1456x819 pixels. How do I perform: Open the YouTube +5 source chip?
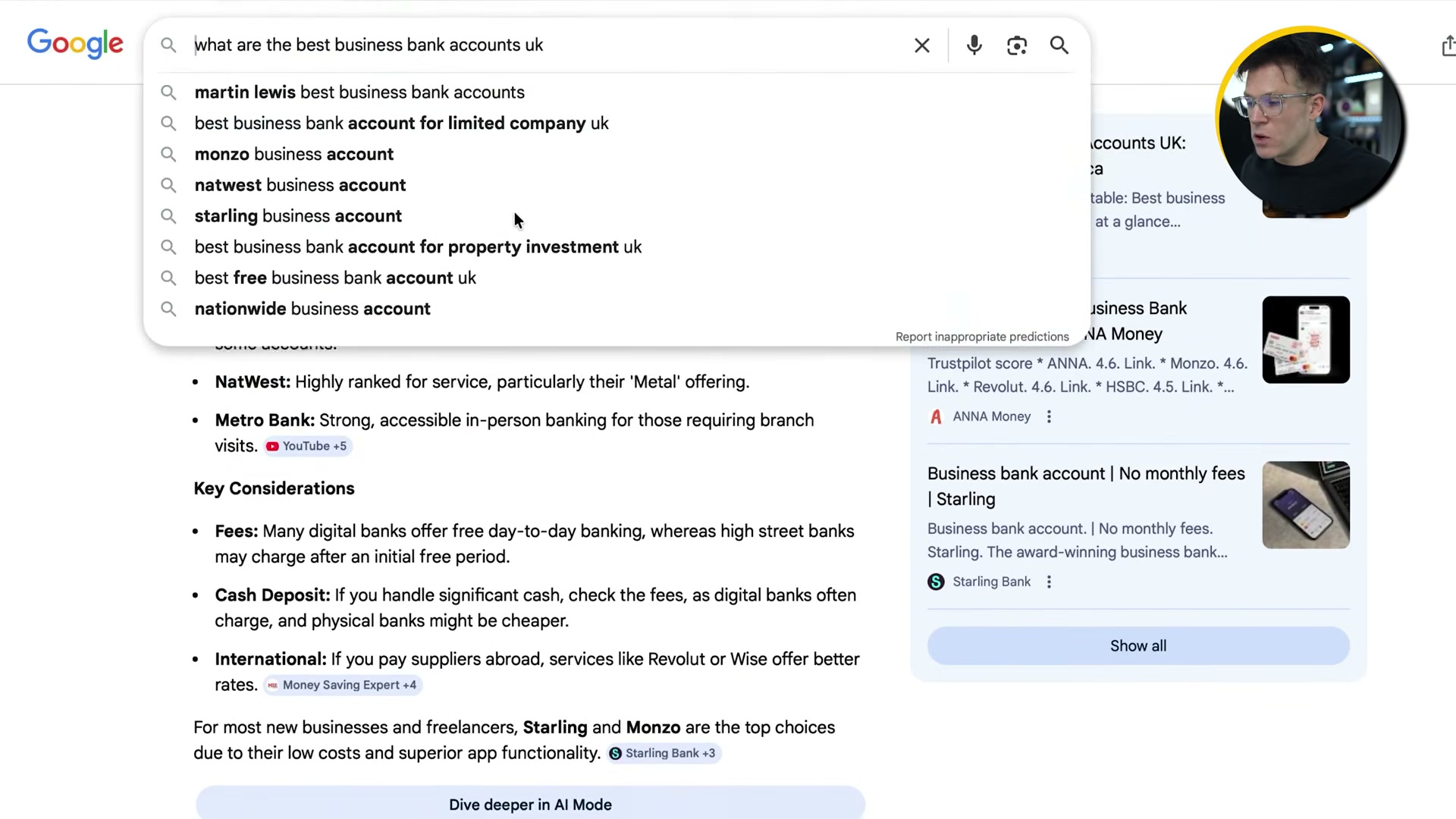pyautogui.click(x=307, y=446)
